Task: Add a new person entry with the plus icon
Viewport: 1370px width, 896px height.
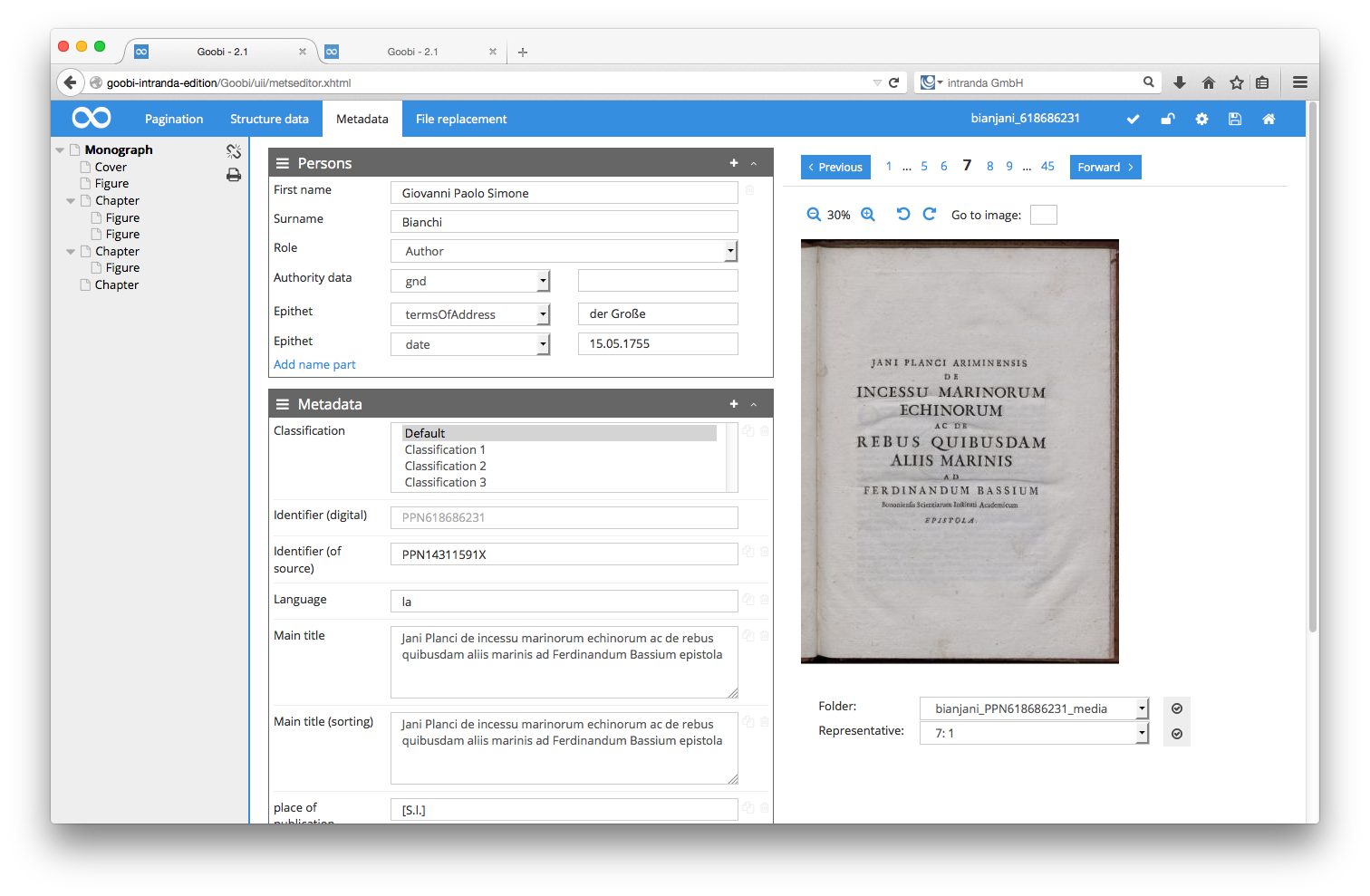Action: click(733, 163)
